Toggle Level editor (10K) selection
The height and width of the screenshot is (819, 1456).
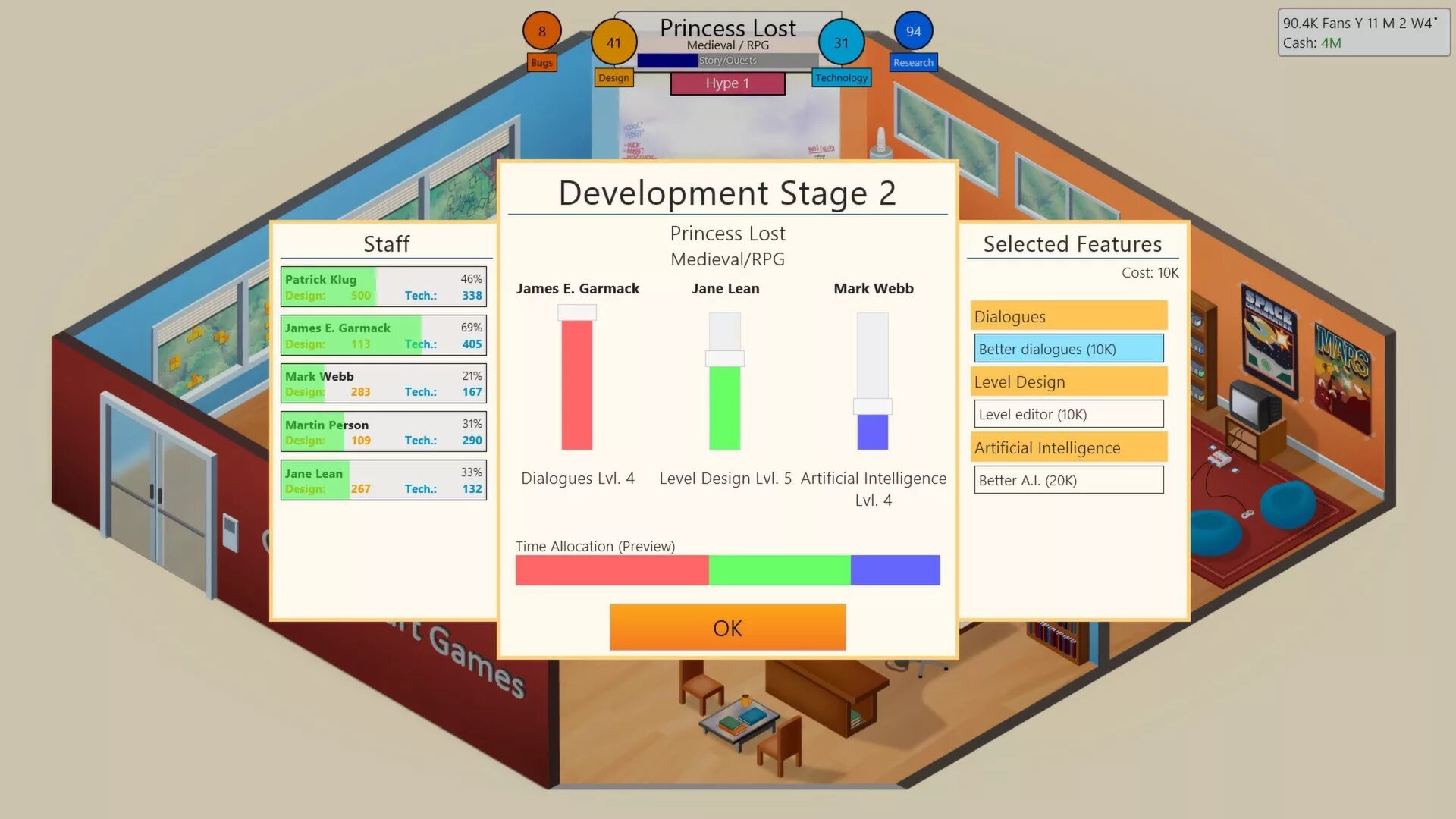1069,413
